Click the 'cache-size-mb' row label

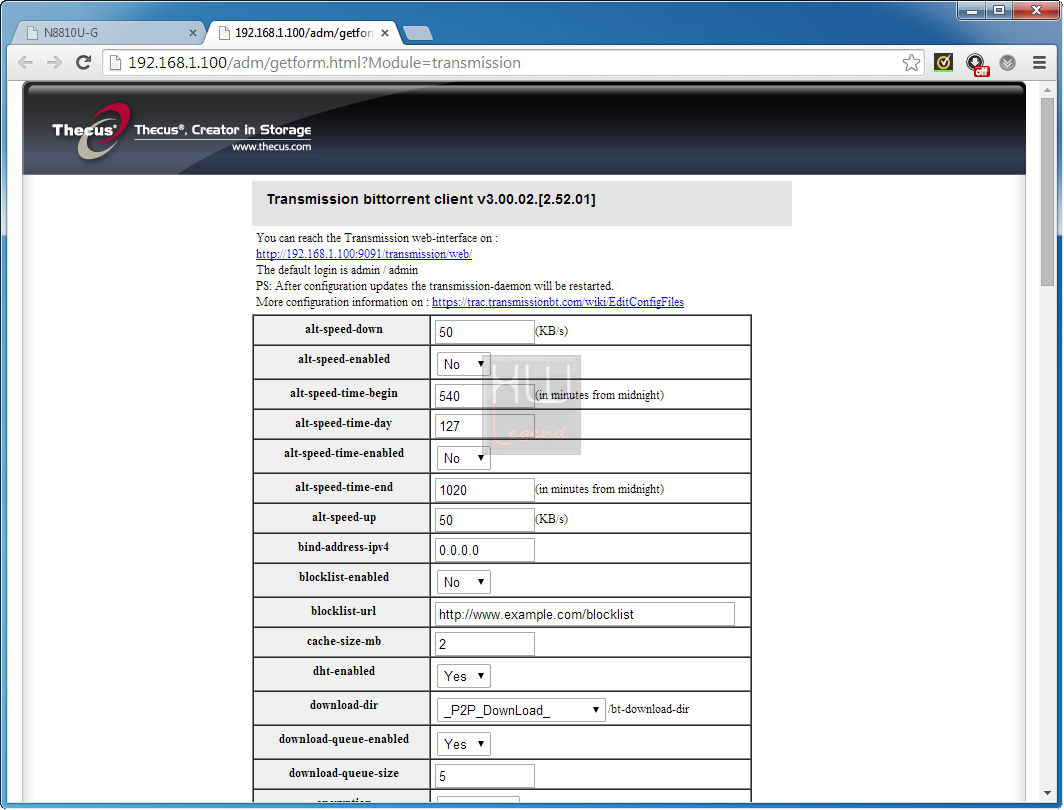click(343, 641)
